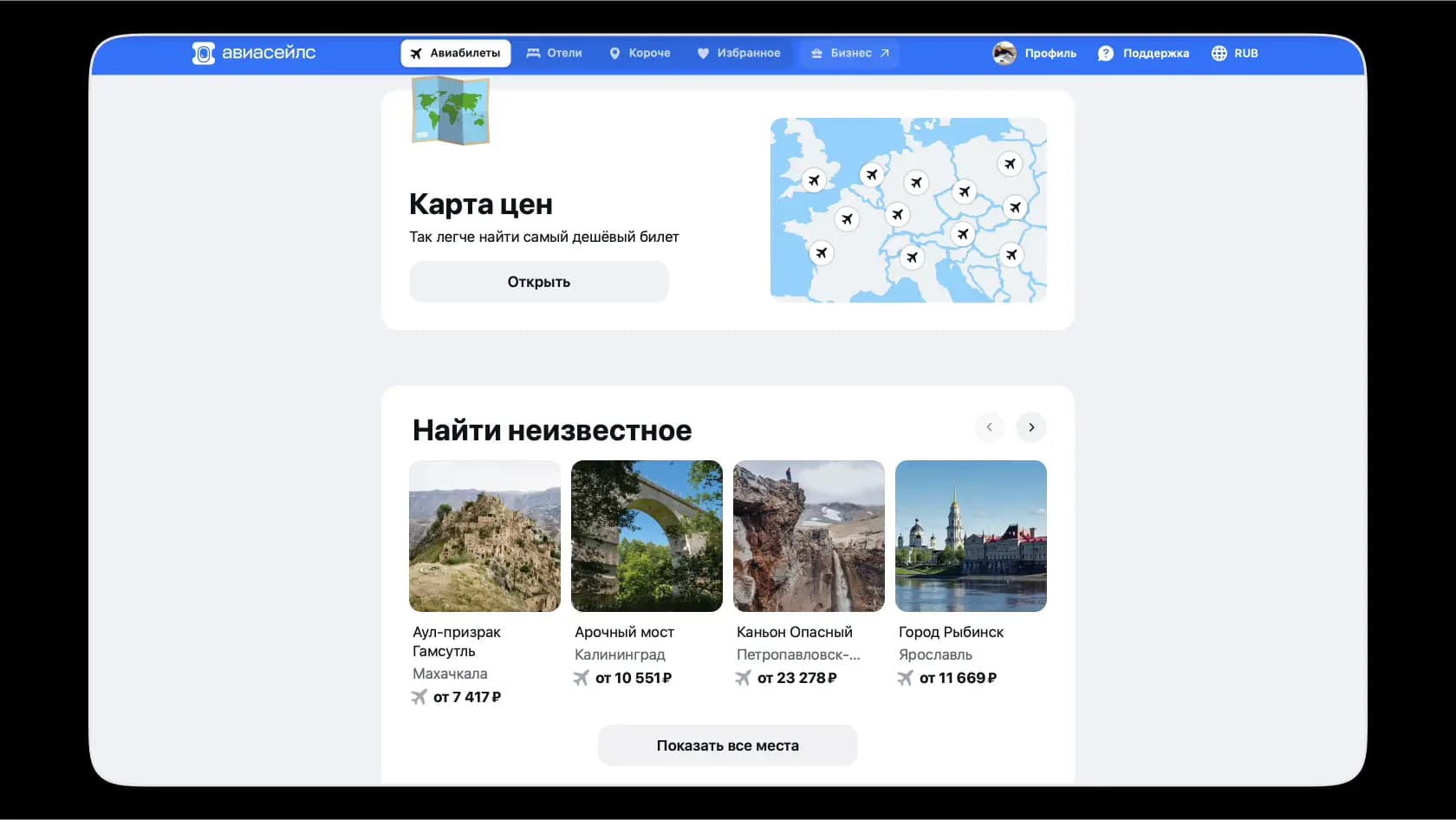The width and height of the screenshot is (1456, 820).
Task: Click Показать все места button
Action: [x=728, y=745]
